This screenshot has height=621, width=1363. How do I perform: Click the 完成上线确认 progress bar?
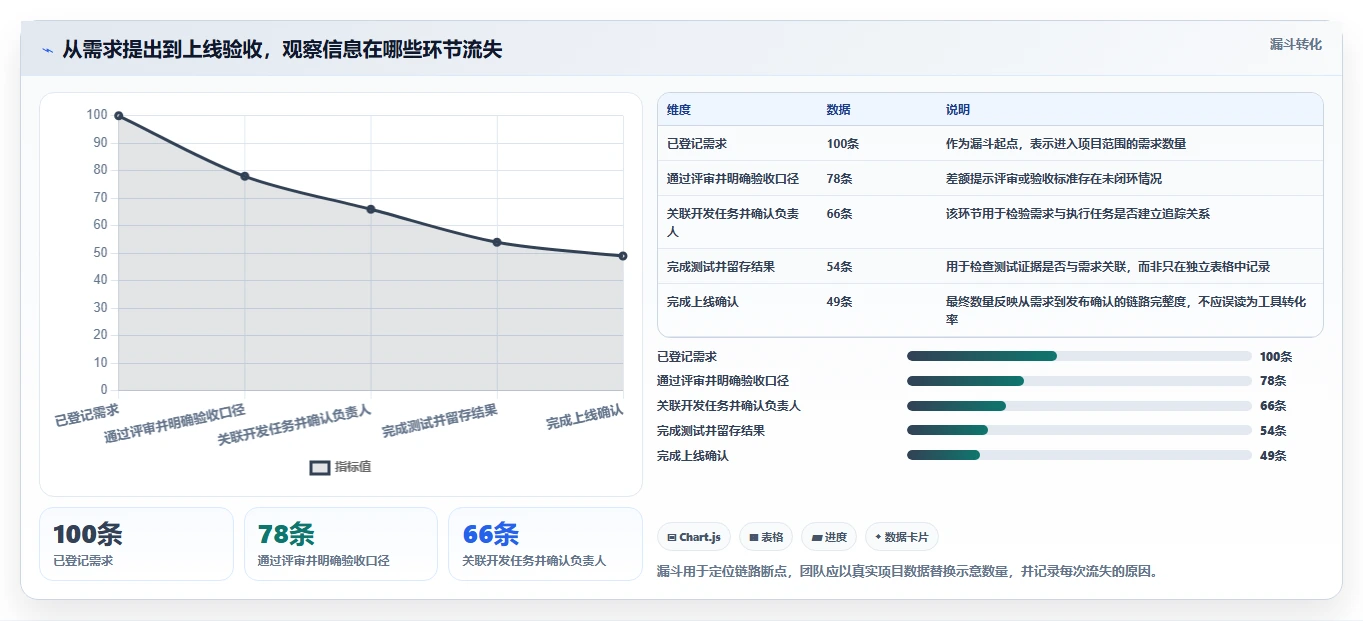click(1079, 456)
